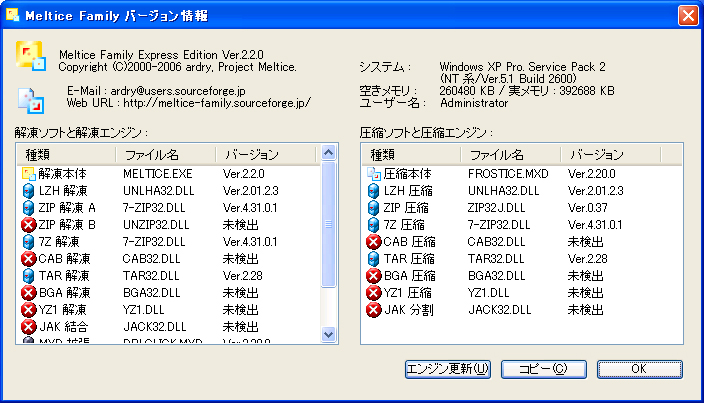The image size is (704, 403).
Task: Click the red error icon for CAB 圧縮
Action: click(373, 242)
